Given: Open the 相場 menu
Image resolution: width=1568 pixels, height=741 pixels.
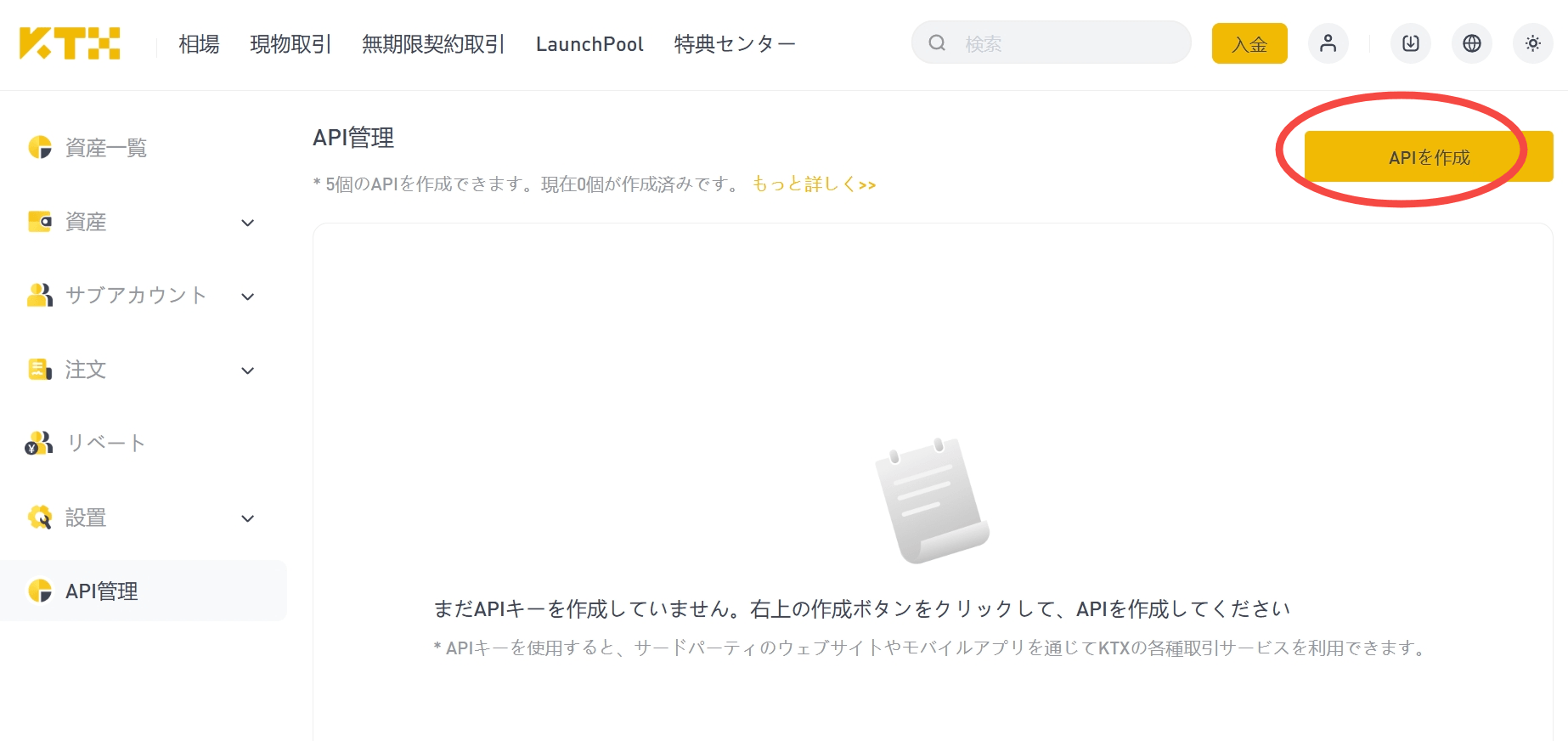Looking at the screenshot, I should pyautogui.click(x=199, y=44).
